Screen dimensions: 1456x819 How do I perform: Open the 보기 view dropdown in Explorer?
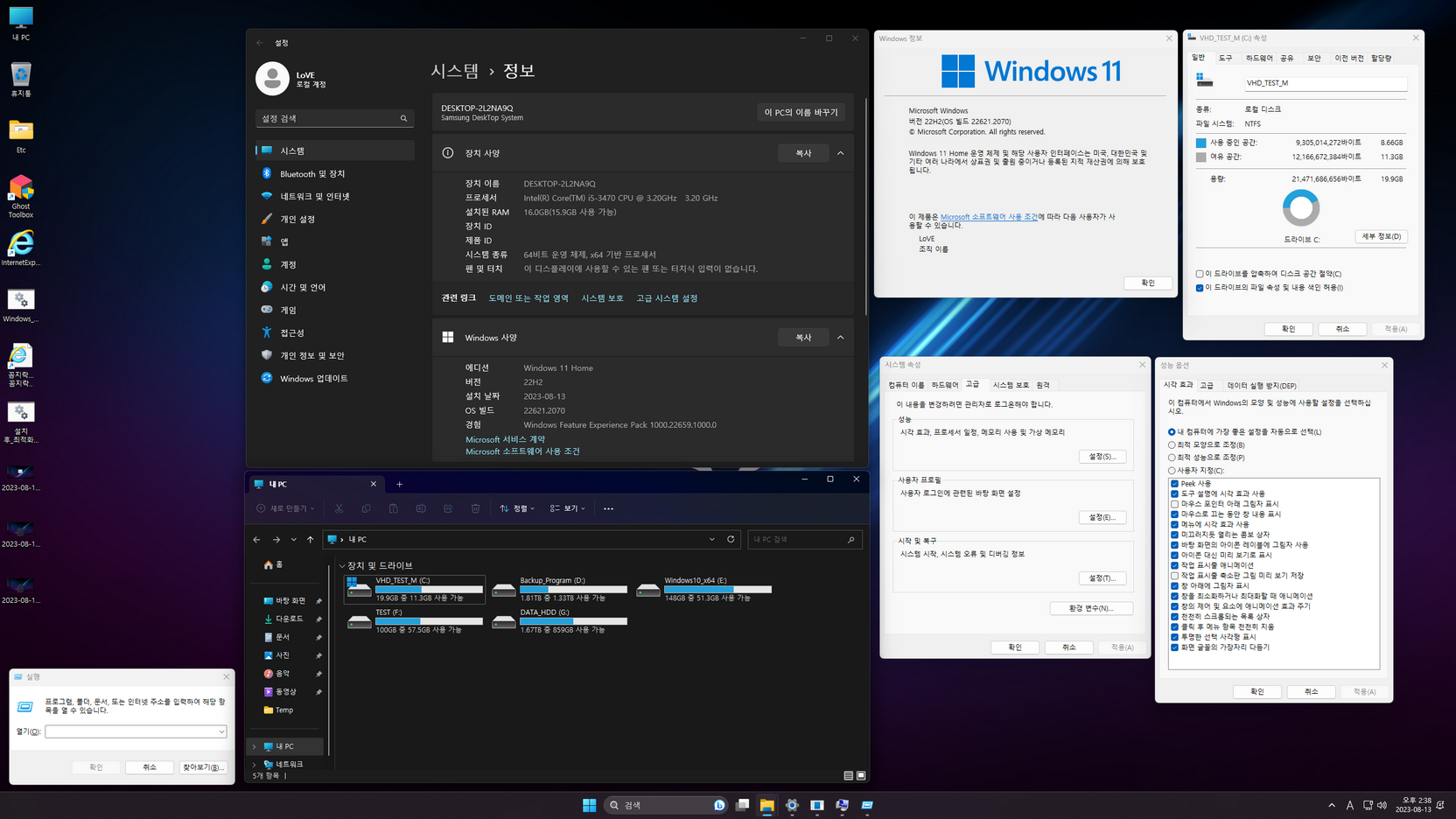pos(567,508)
